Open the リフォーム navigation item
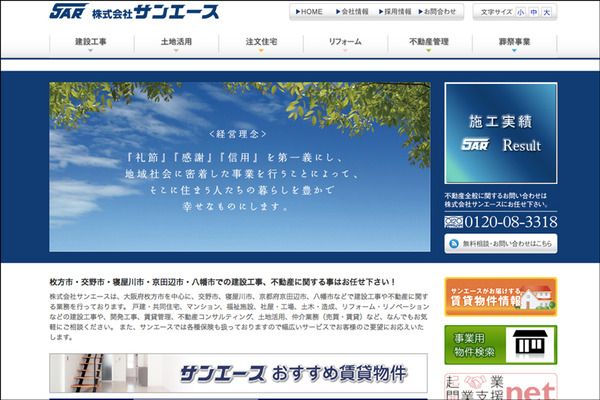 [x=345, y=43]
